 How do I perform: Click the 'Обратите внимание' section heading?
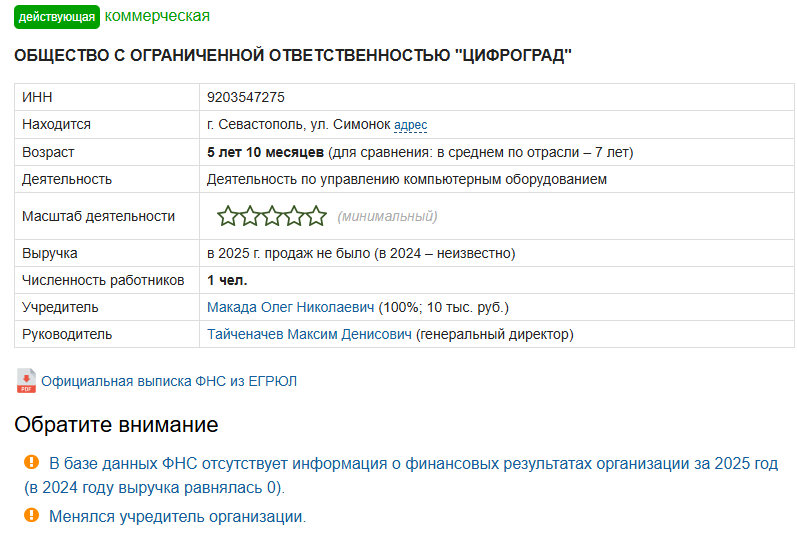(x=116, y=424)
